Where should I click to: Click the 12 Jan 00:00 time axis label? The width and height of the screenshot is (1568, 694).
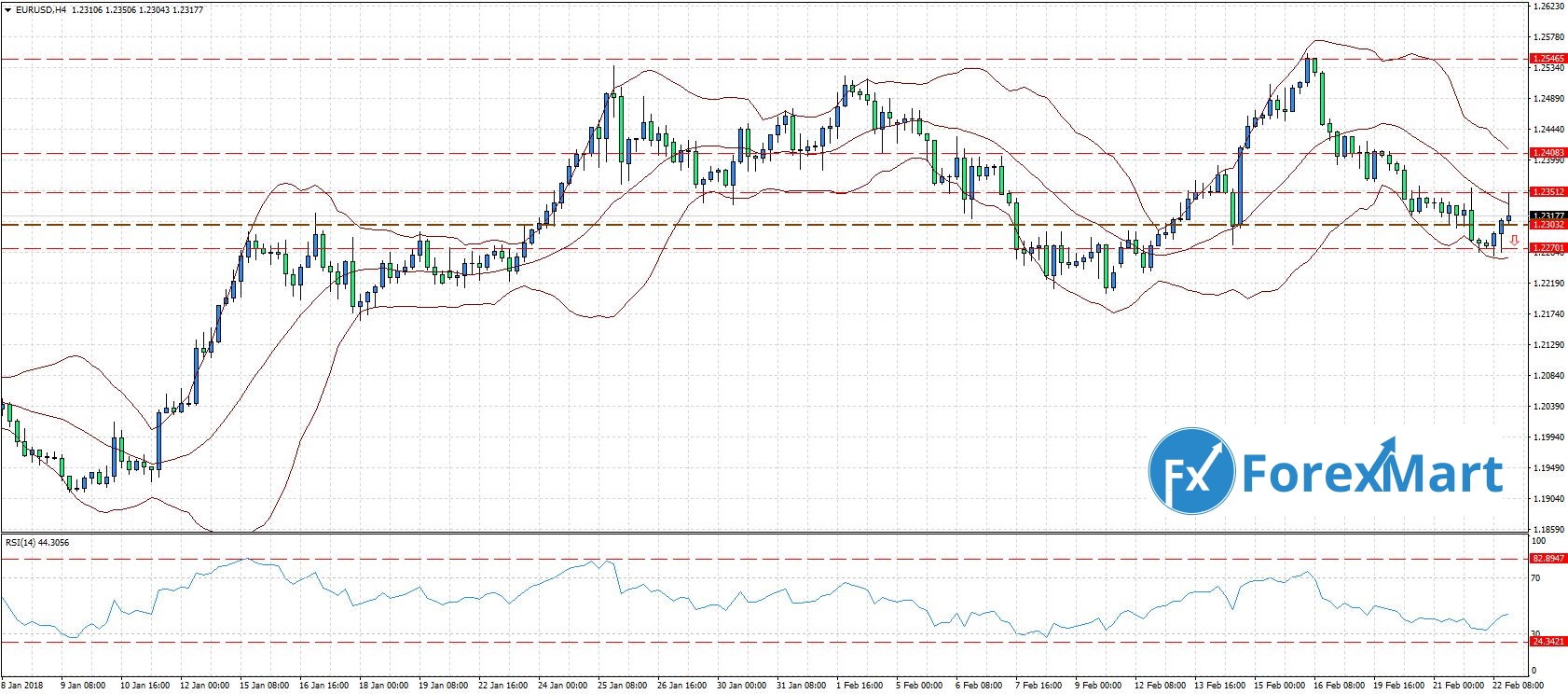tap(206, 686)
